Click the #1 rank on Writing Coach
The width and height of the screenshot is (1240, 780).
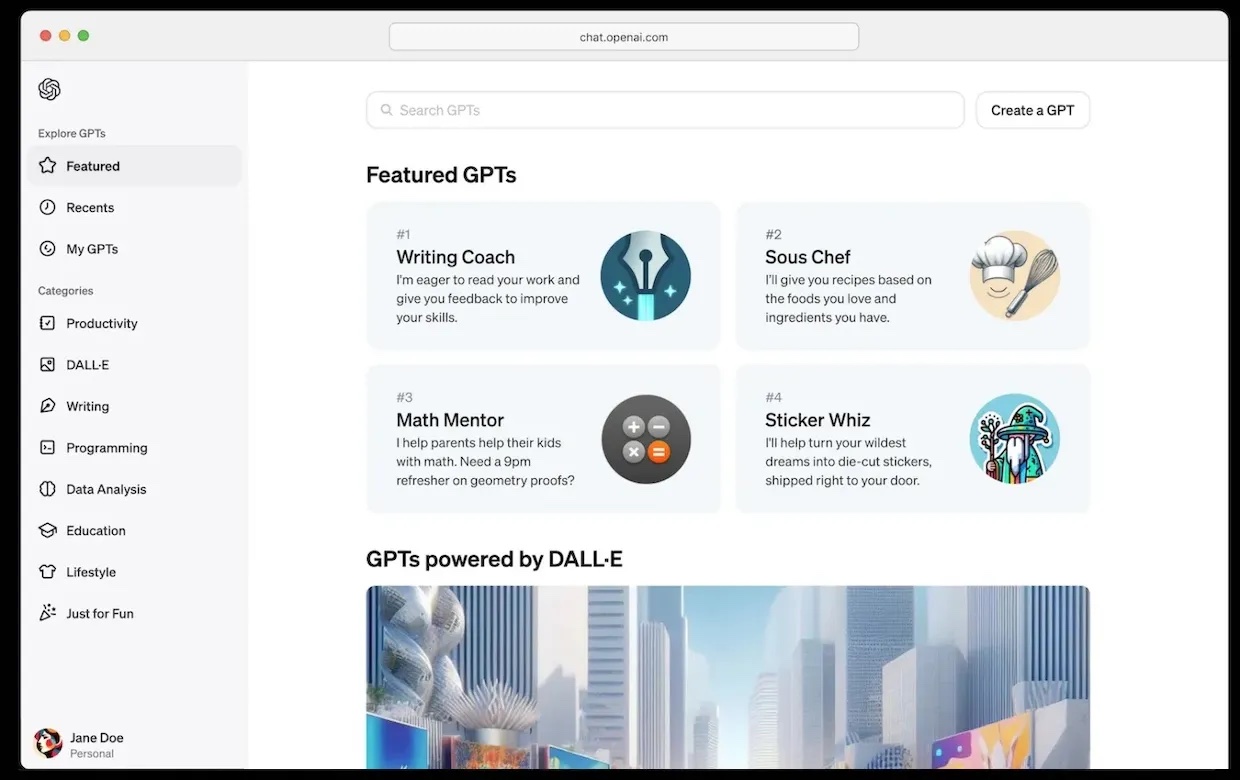tap(403, 234)
